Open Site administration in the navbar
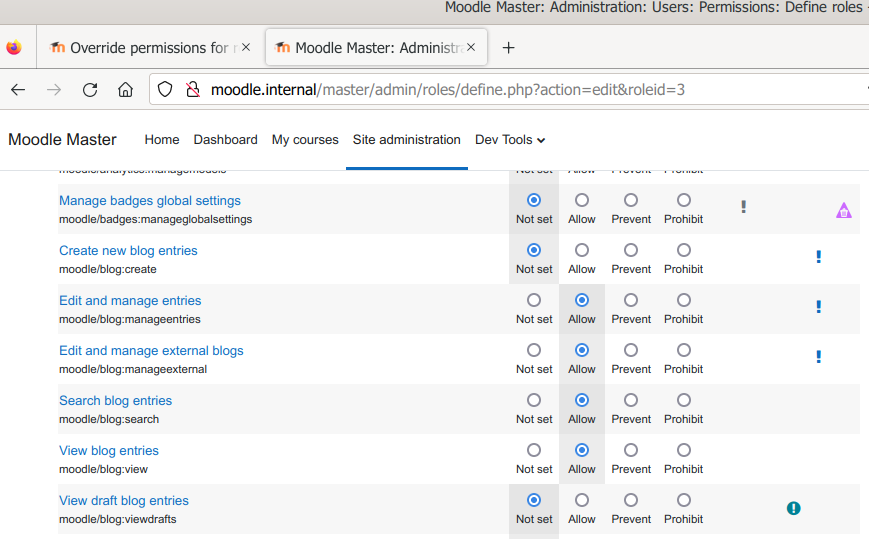The image size is (869, 539). pyautogui.click(x=407, y=140)
